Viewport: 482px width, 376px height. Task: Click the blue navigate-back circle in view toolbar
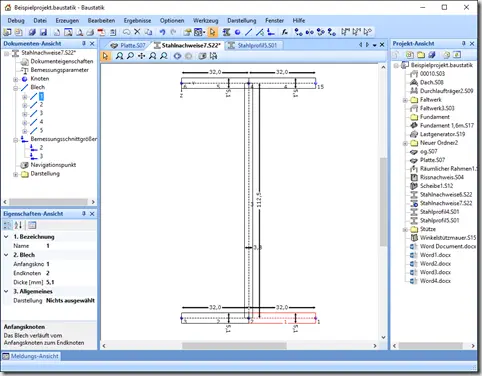177,56
